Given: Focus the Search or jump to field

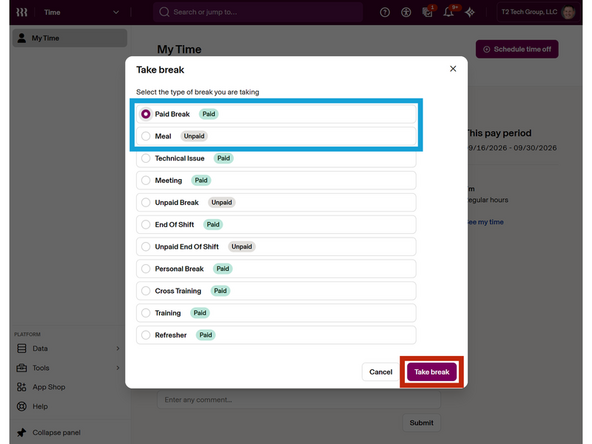Looking at the screenshot, I should (x=258, y=12).
